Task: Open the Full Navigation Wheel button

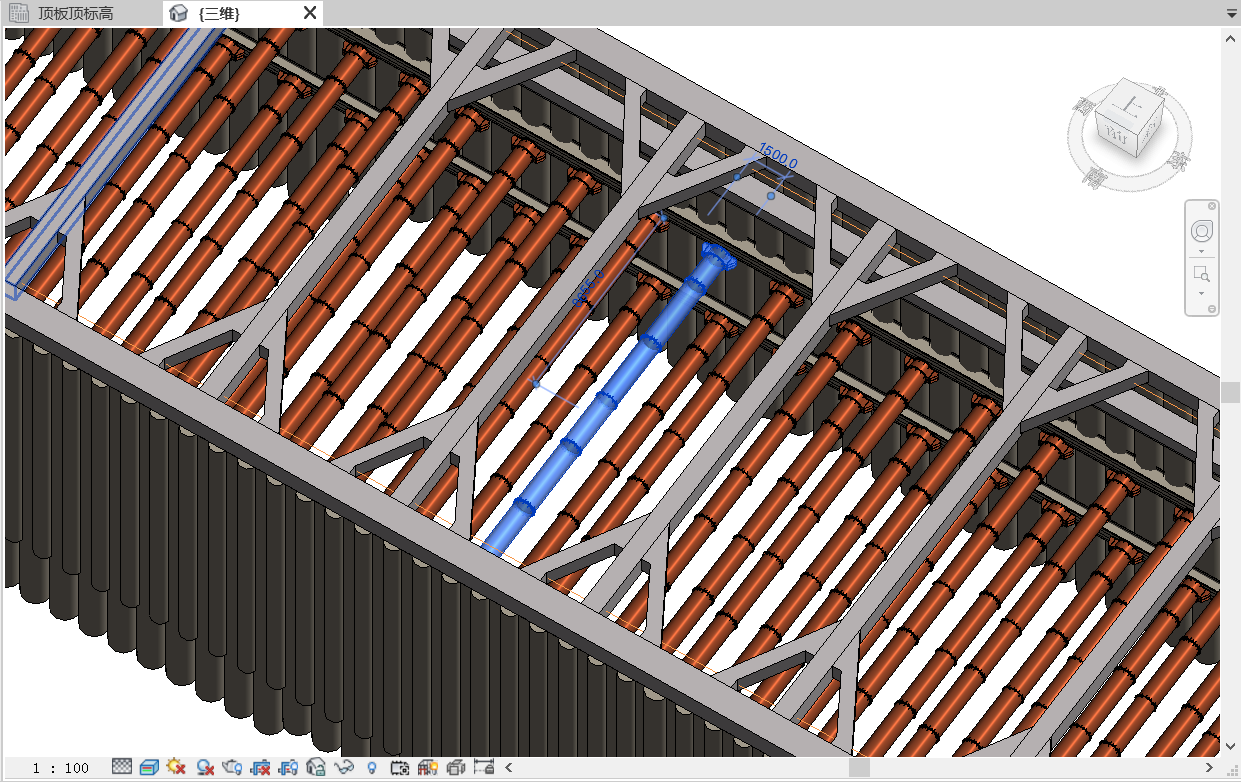Action: click(1202, 230)
